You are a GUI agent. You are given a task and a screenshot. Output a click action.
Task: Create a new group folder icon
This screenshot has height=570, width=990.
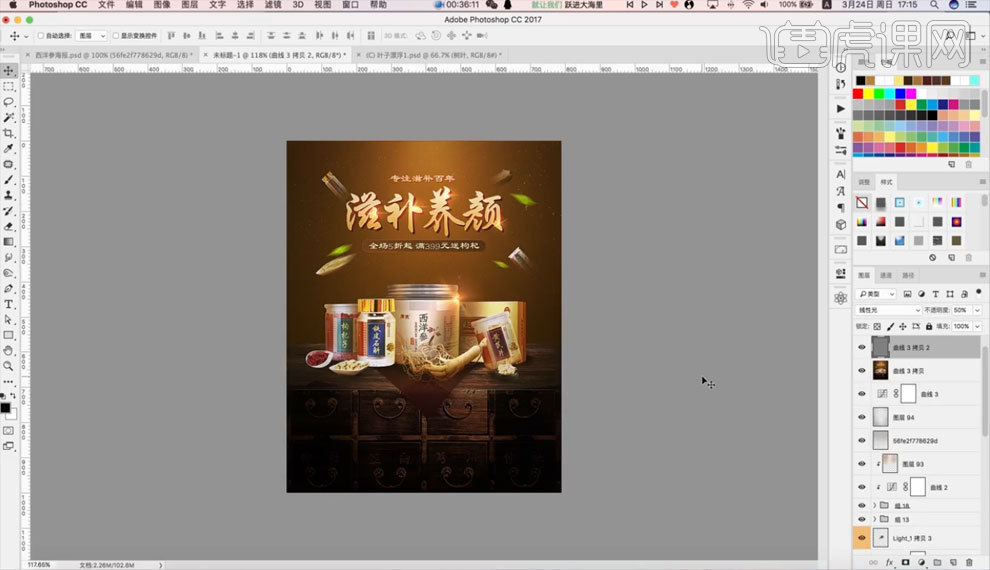937,562
